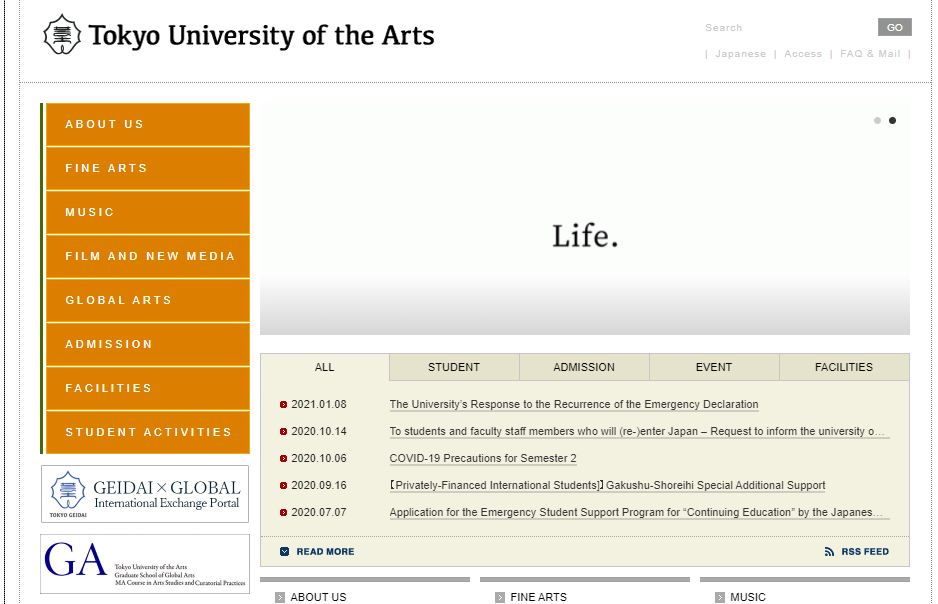
Task: Click red bullet for 2021.01.08 news
Action: (x=284, y=404)
